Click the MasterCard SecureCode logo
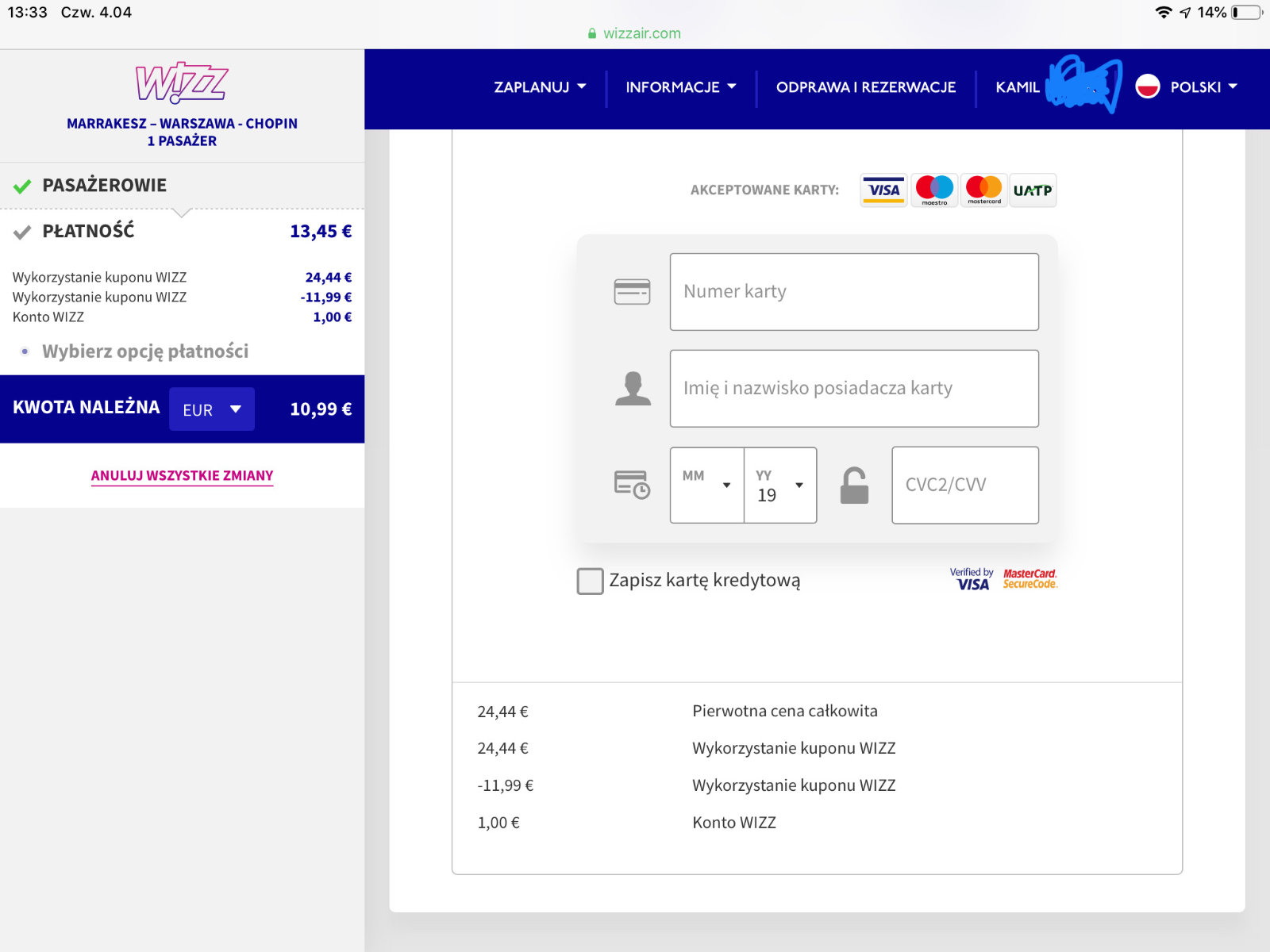 pos(1029,579)
